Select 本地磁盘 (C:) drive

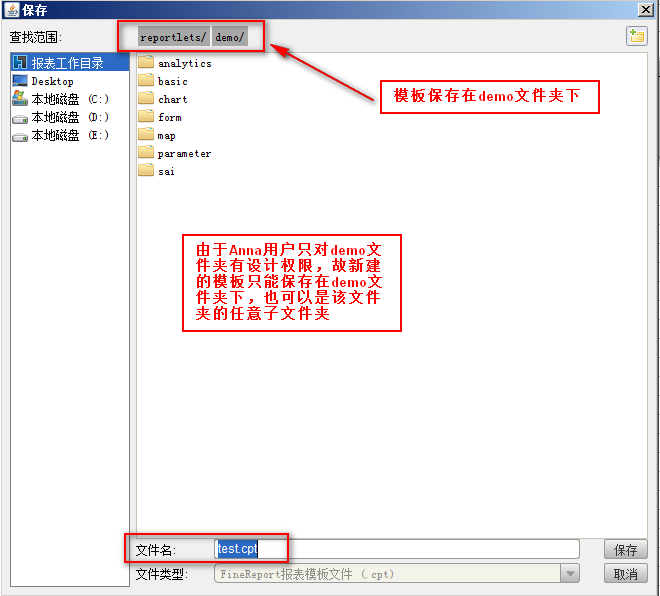[x=70, y=99]
